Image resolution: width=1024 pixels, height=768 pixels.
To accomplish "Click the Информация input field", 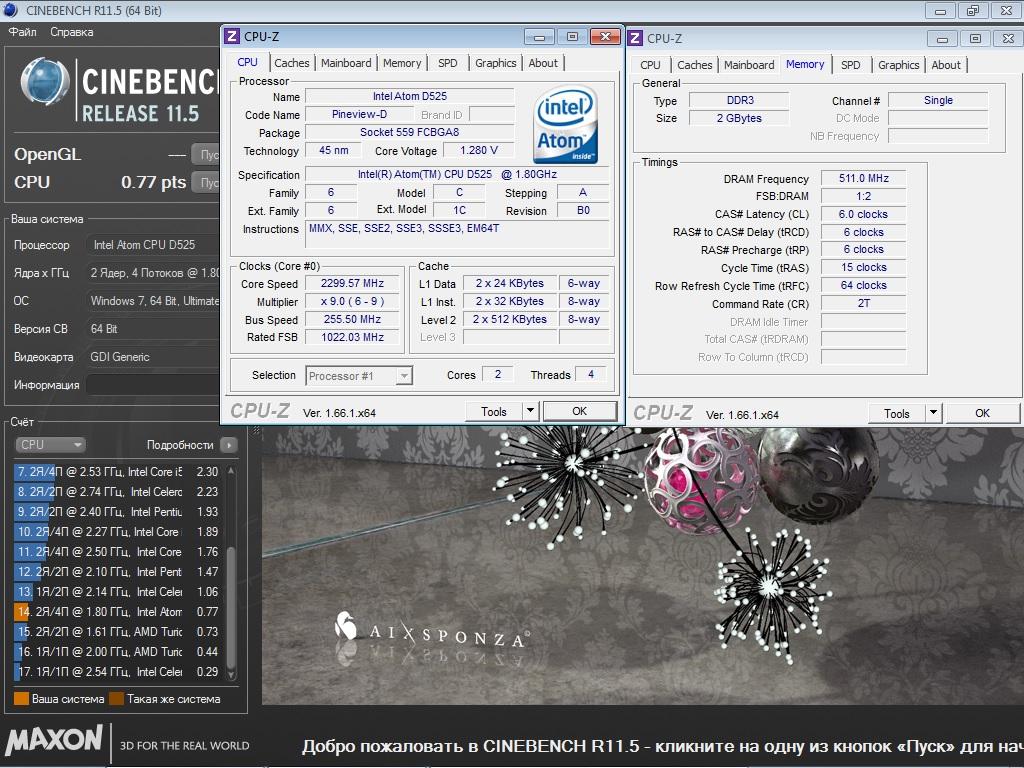I will coord(153,385).
